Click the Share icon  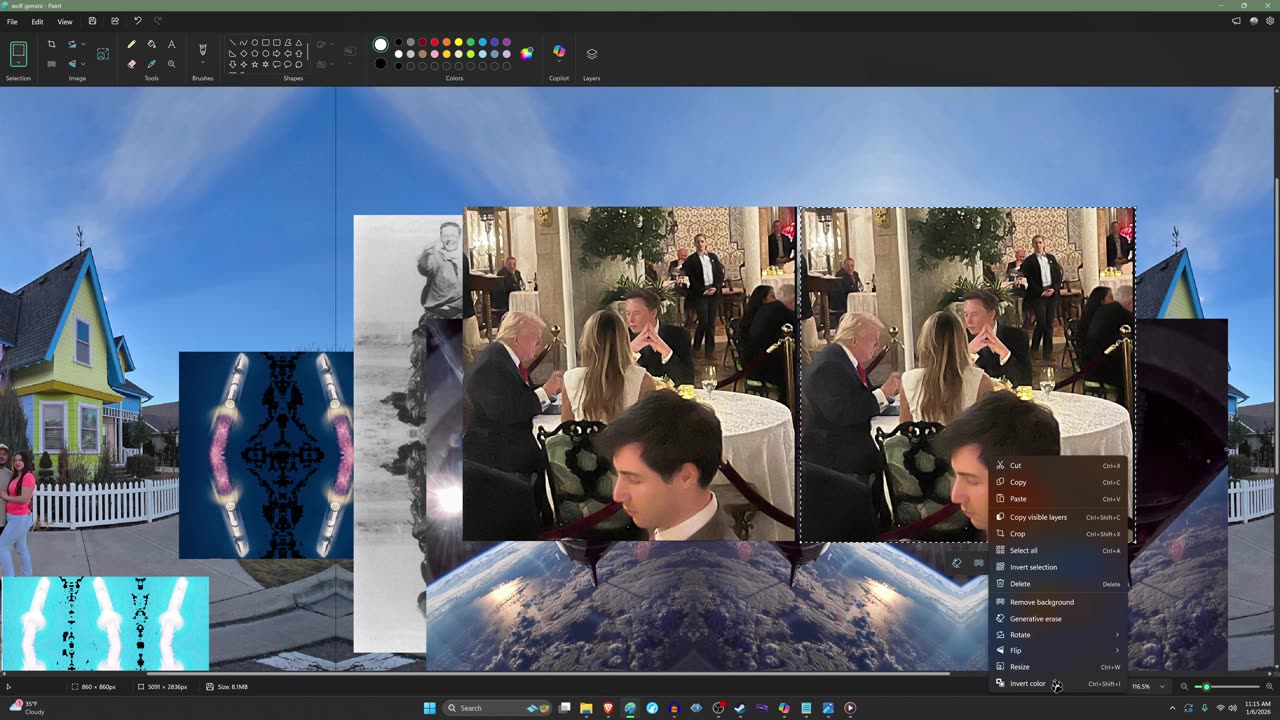pos(114,21)
